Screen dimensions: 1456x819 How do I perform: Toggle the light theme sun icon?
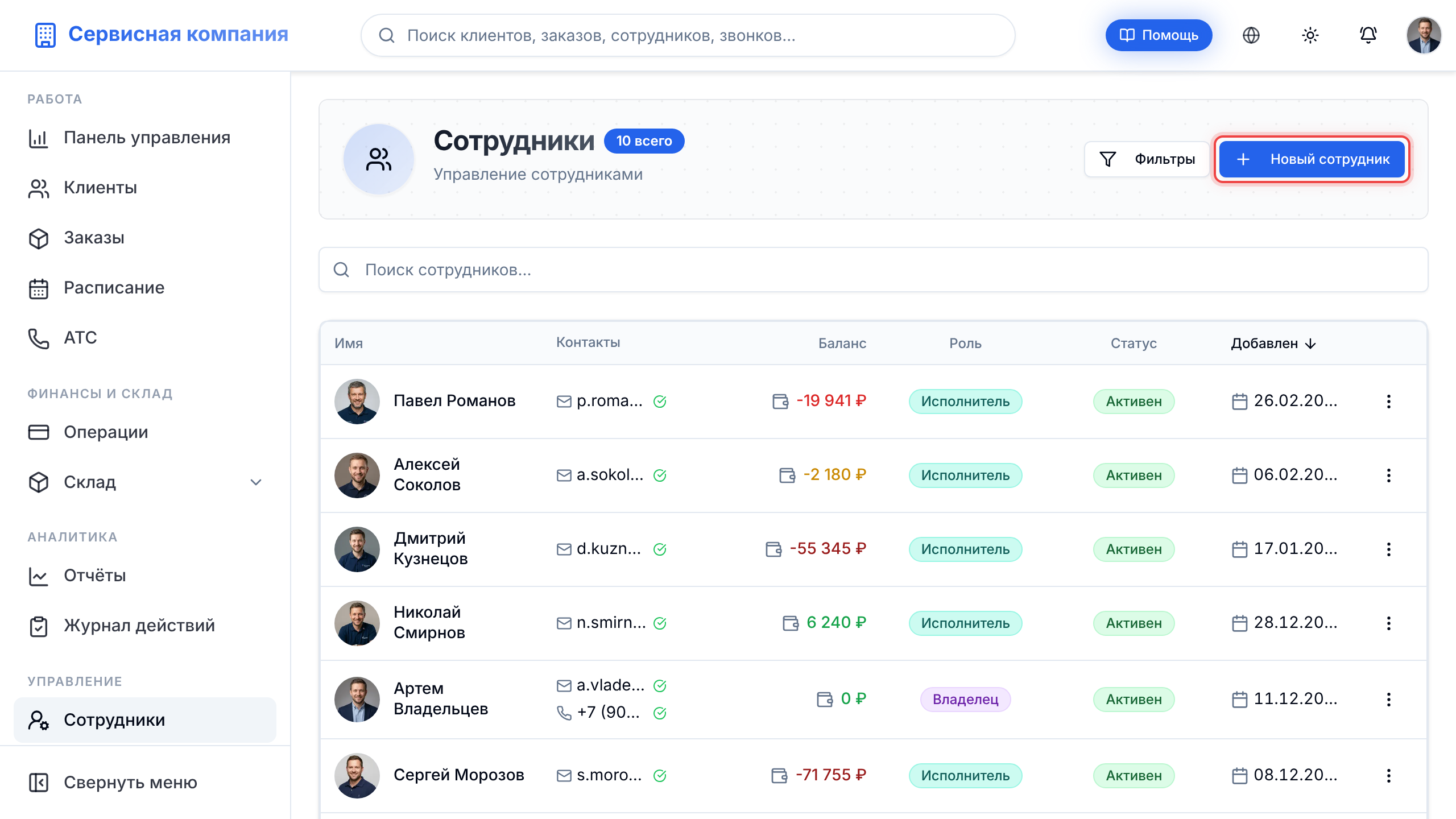click(x=1310, y=35)
